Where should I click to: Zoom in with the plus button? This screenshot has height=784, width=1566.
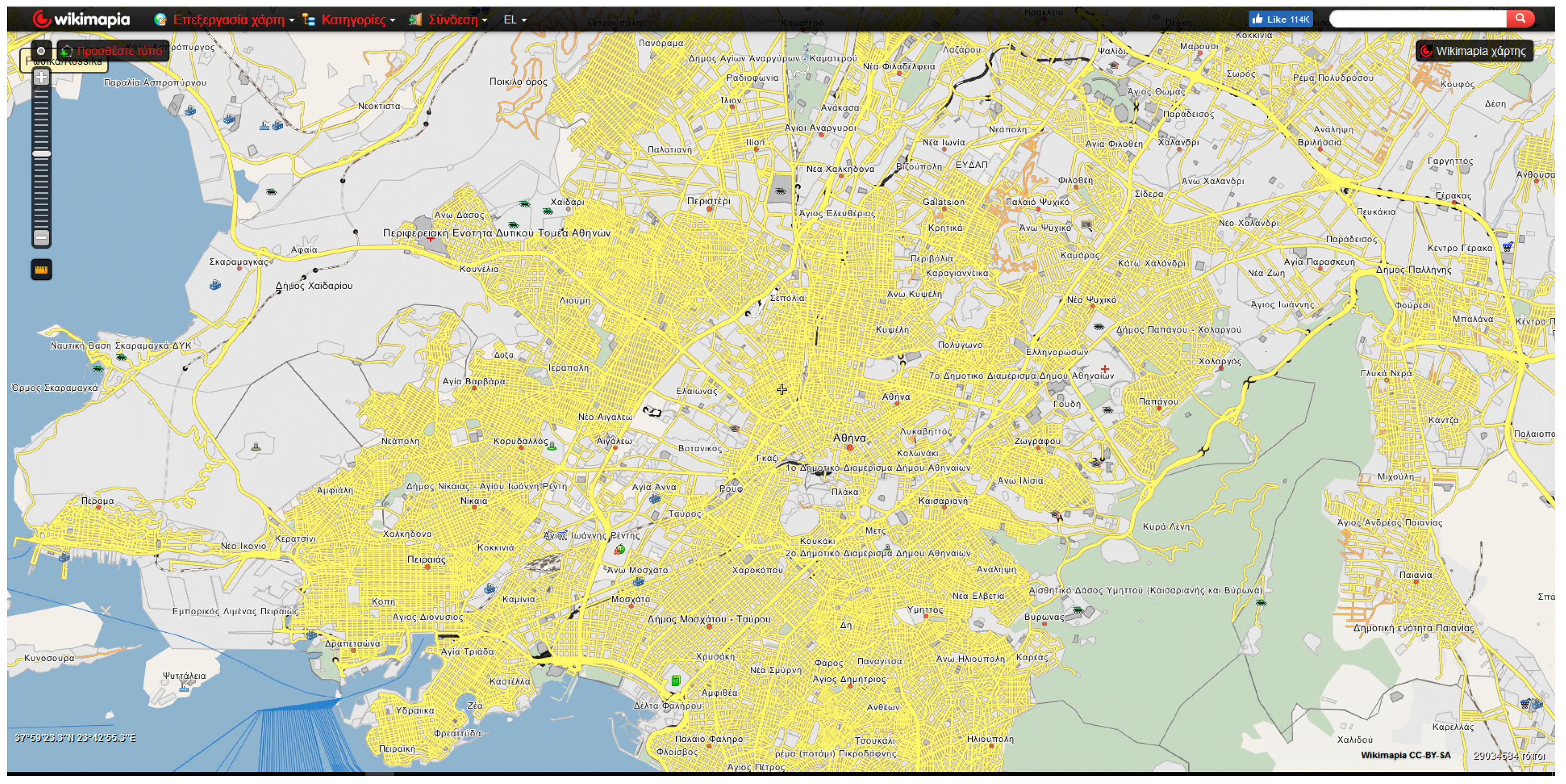(x=41, y=77)
